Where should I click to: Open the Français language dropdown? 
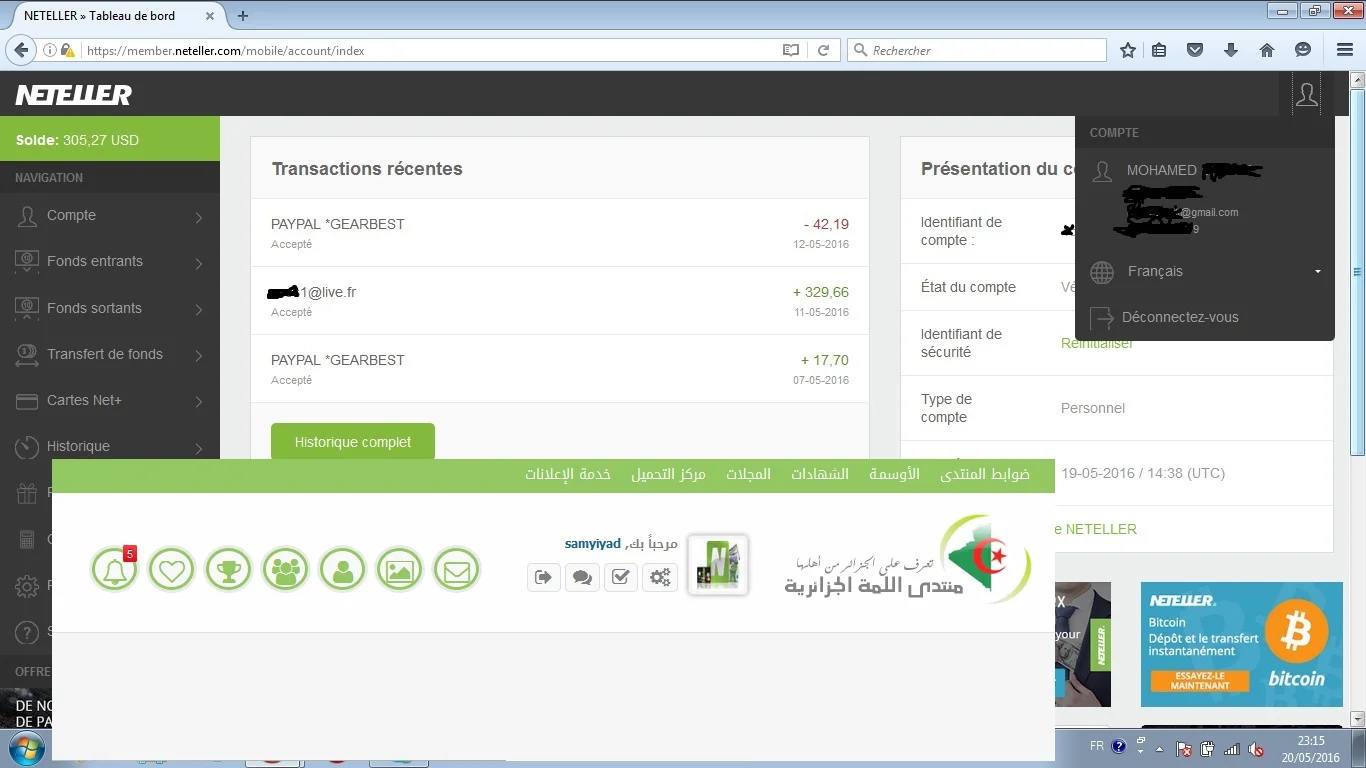1204,271
